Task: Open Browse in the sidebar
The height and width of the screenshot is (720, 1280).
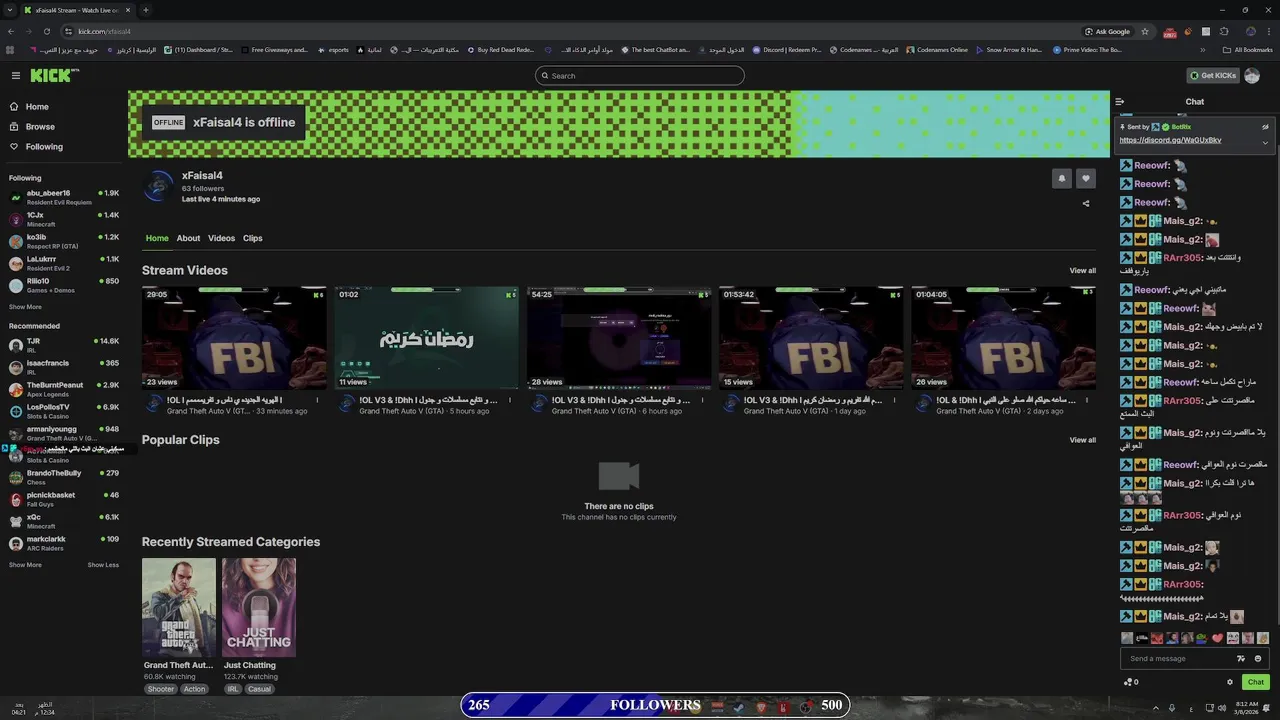Action: (x=40, y=127)
